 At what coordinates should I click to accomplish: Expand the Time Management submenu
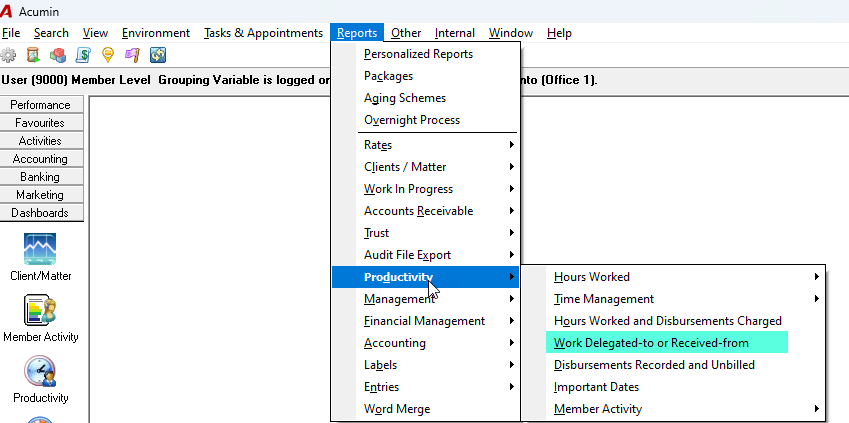click(673, 299)
